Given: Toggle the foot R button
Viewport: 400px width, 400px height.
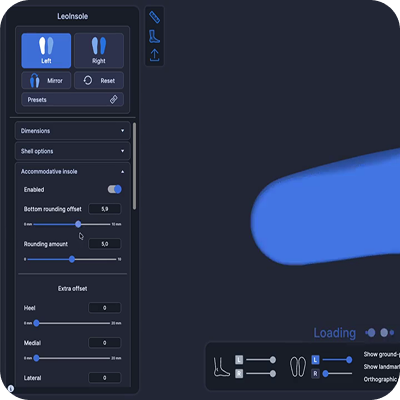Looking at the screenshot, I should click(x=239, y=374).
